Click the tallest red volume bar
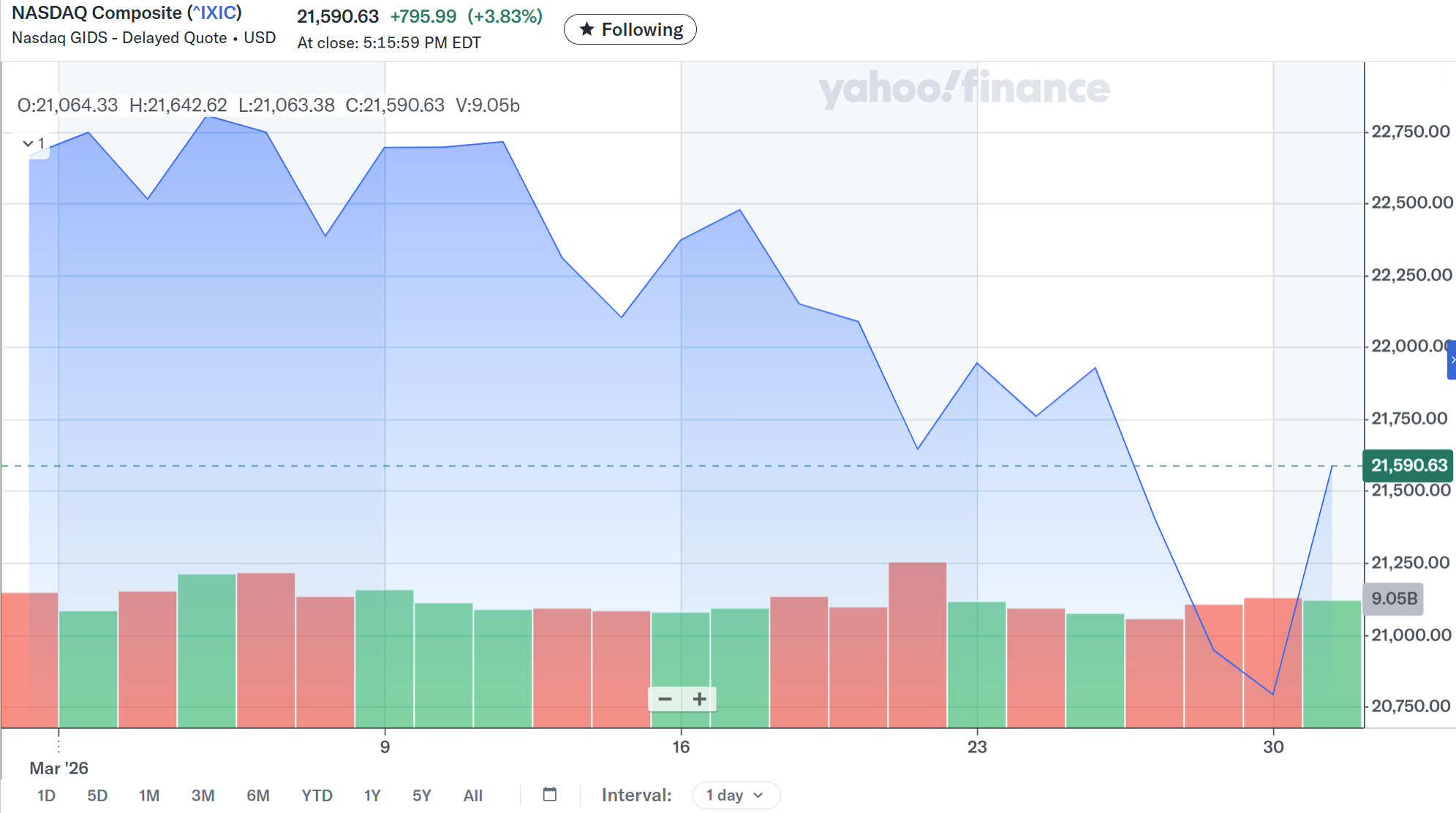This screenshot has height=813, width=1456. point(917,643)
